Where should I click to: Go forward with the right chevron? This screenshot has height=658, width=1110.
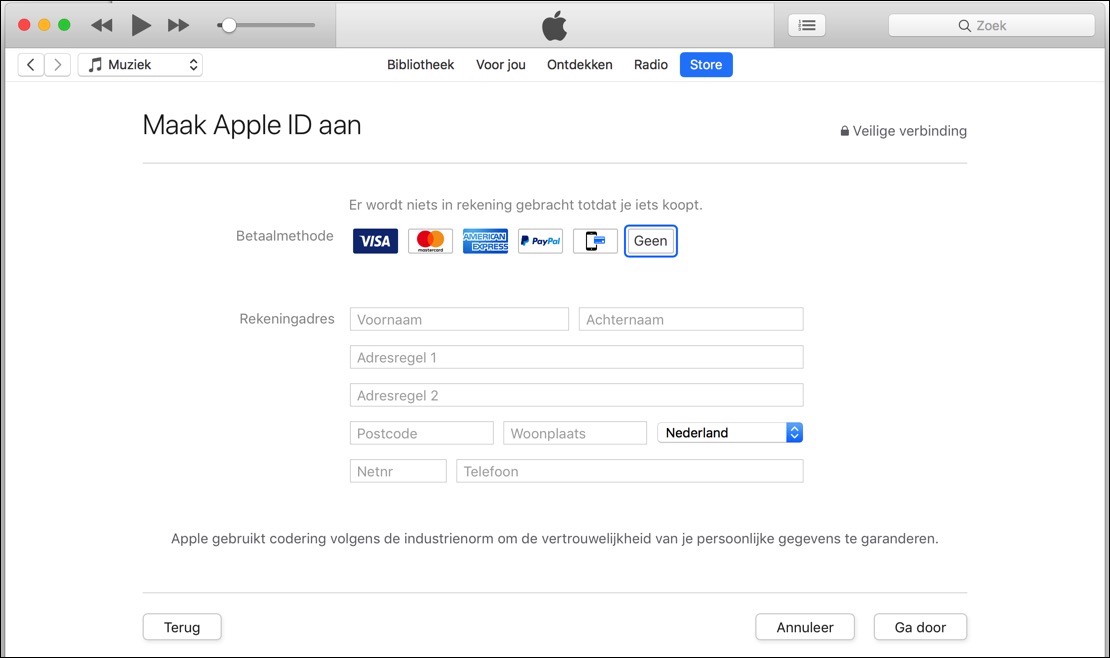click(57, 64)
